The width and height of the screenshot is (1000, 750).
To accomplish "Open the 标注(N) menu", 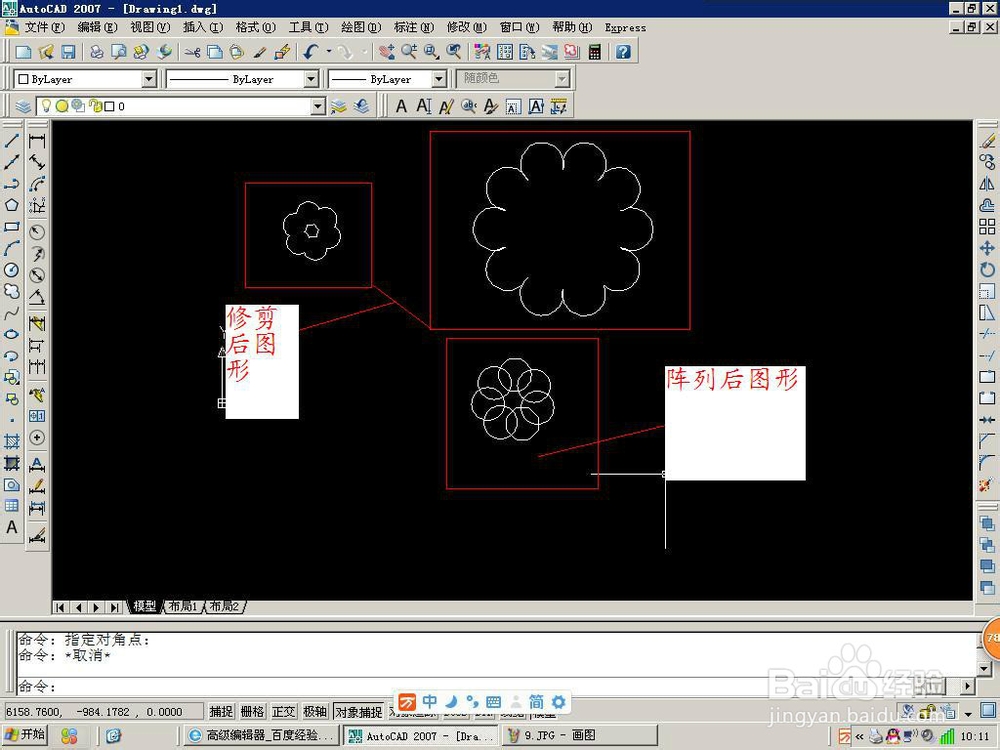I will pyautogui.click(x=413, y=27).
